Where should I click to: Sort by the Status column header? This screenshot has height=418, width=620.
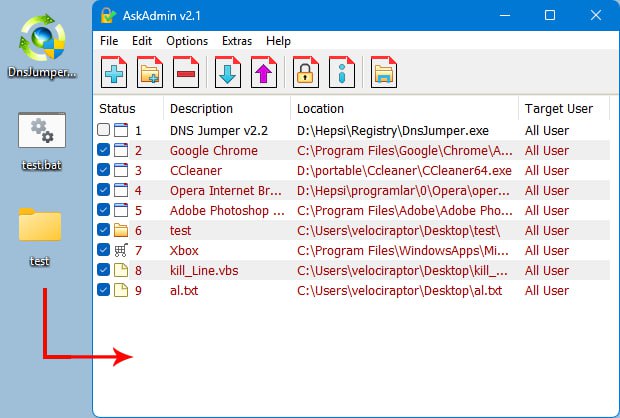[129, 108]
